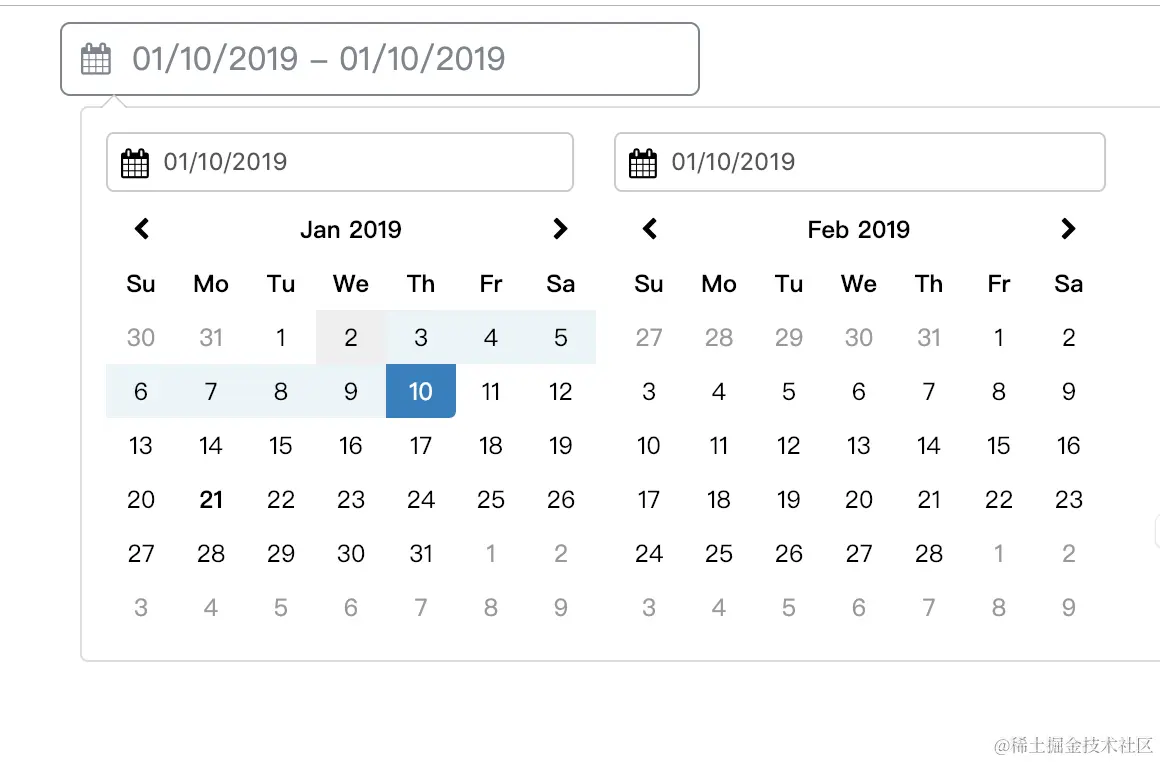
Task: Click greyed December 30 in left calendar
Action: click(x=141, y=337)
